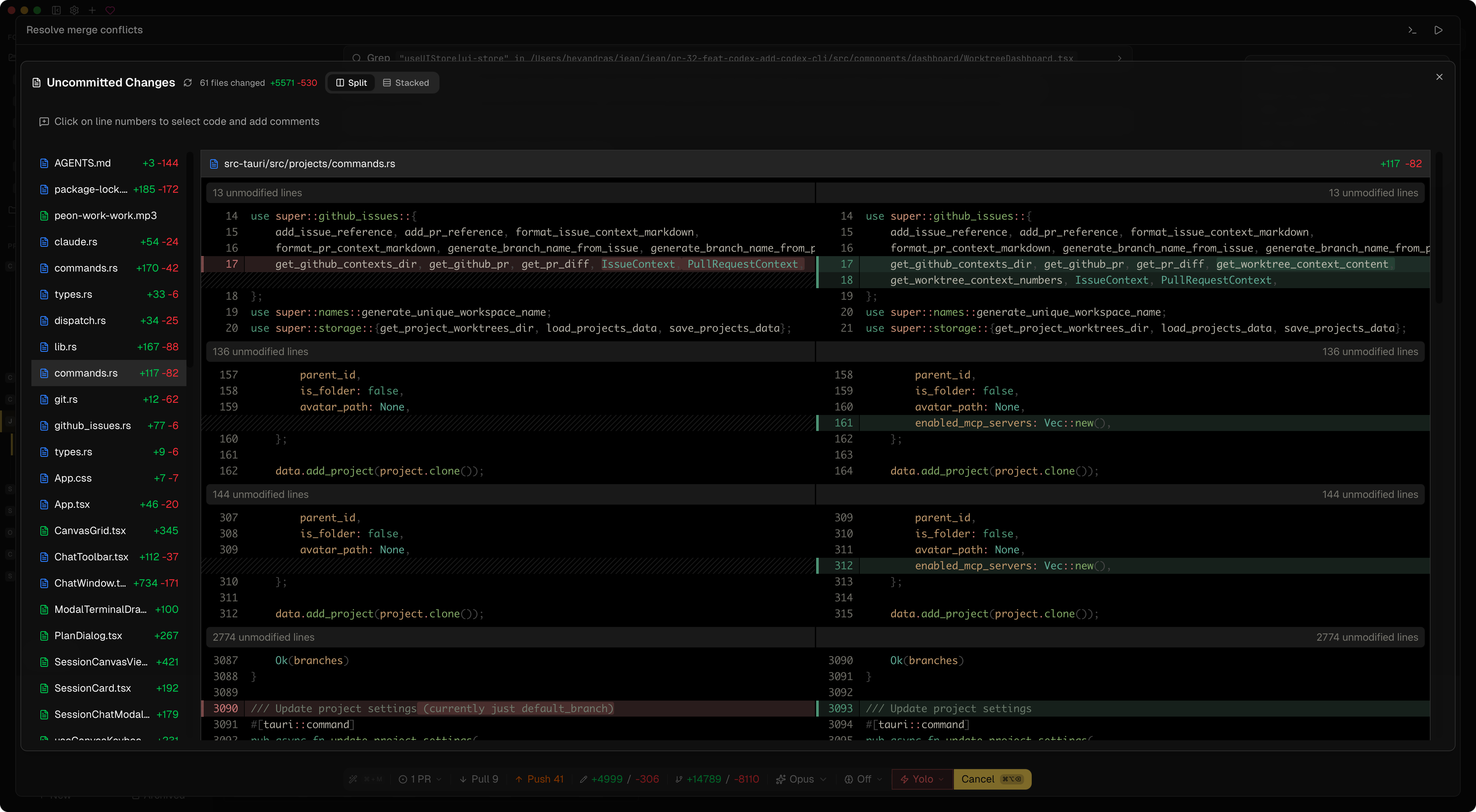Screen dimensions: 1476x812
Task: Click the file icon next to commands.rs path
Action: coord(214,164)
